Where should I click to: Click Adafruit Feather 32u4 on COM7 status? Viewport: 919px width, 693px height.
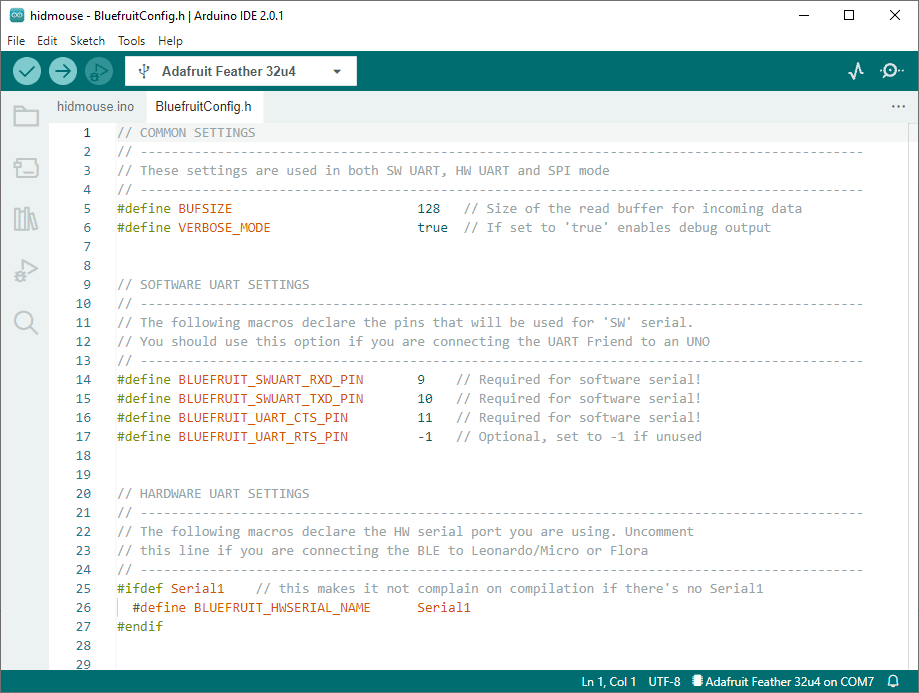click(784, 682)
